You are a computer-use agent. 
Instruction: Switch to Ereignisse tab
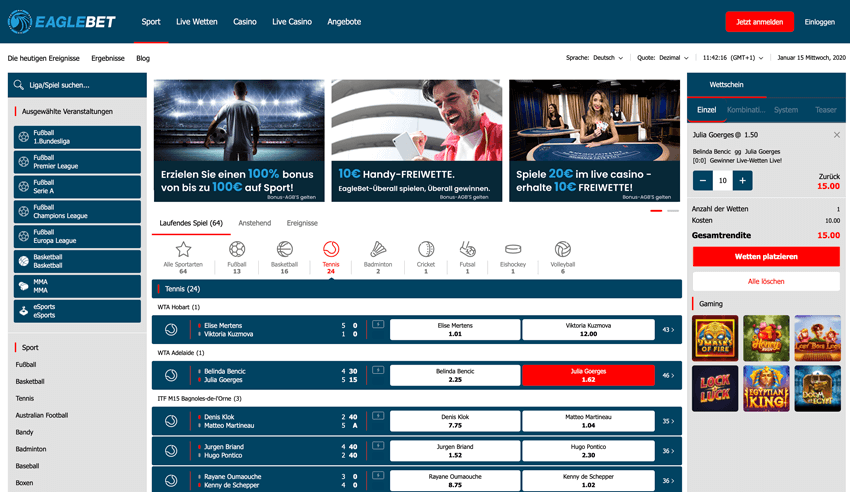[302, 223]
